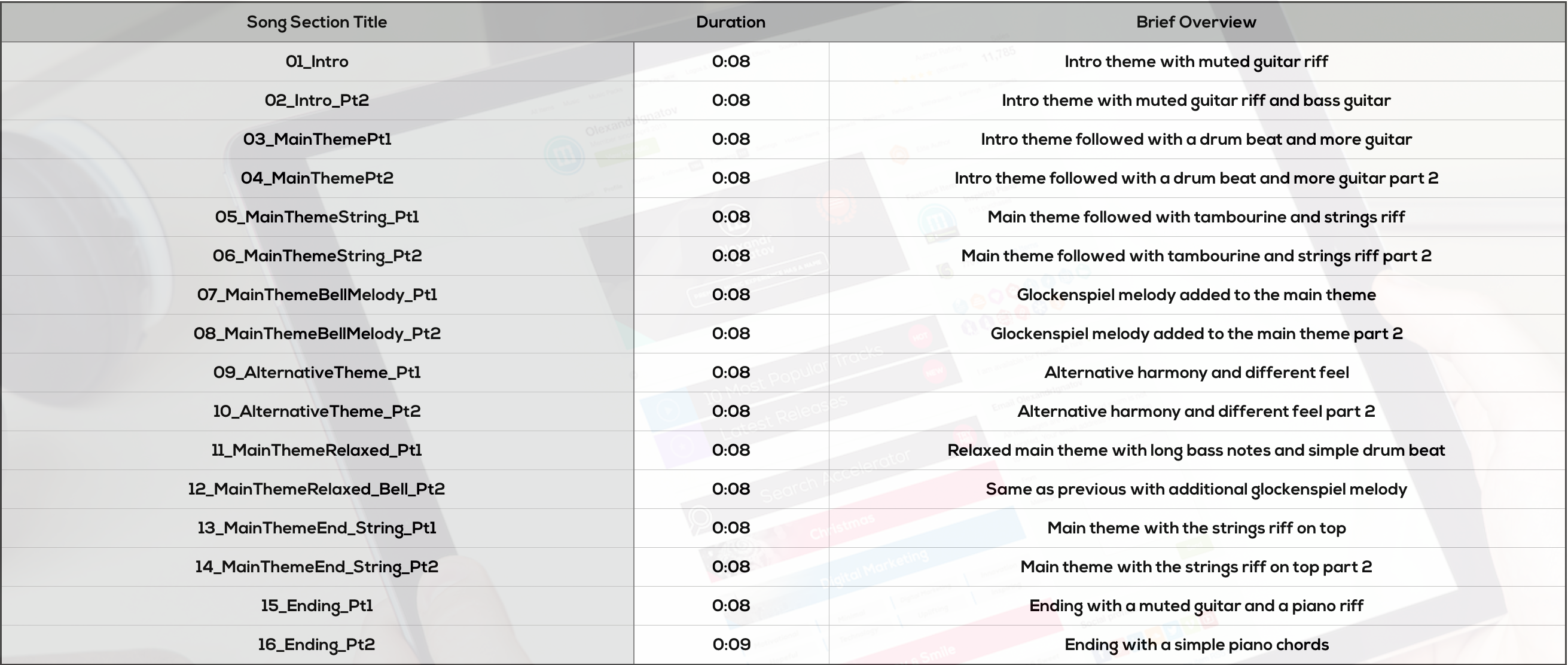Select the '13_MainThemeEnd_String_Pt1' cell

316,529
